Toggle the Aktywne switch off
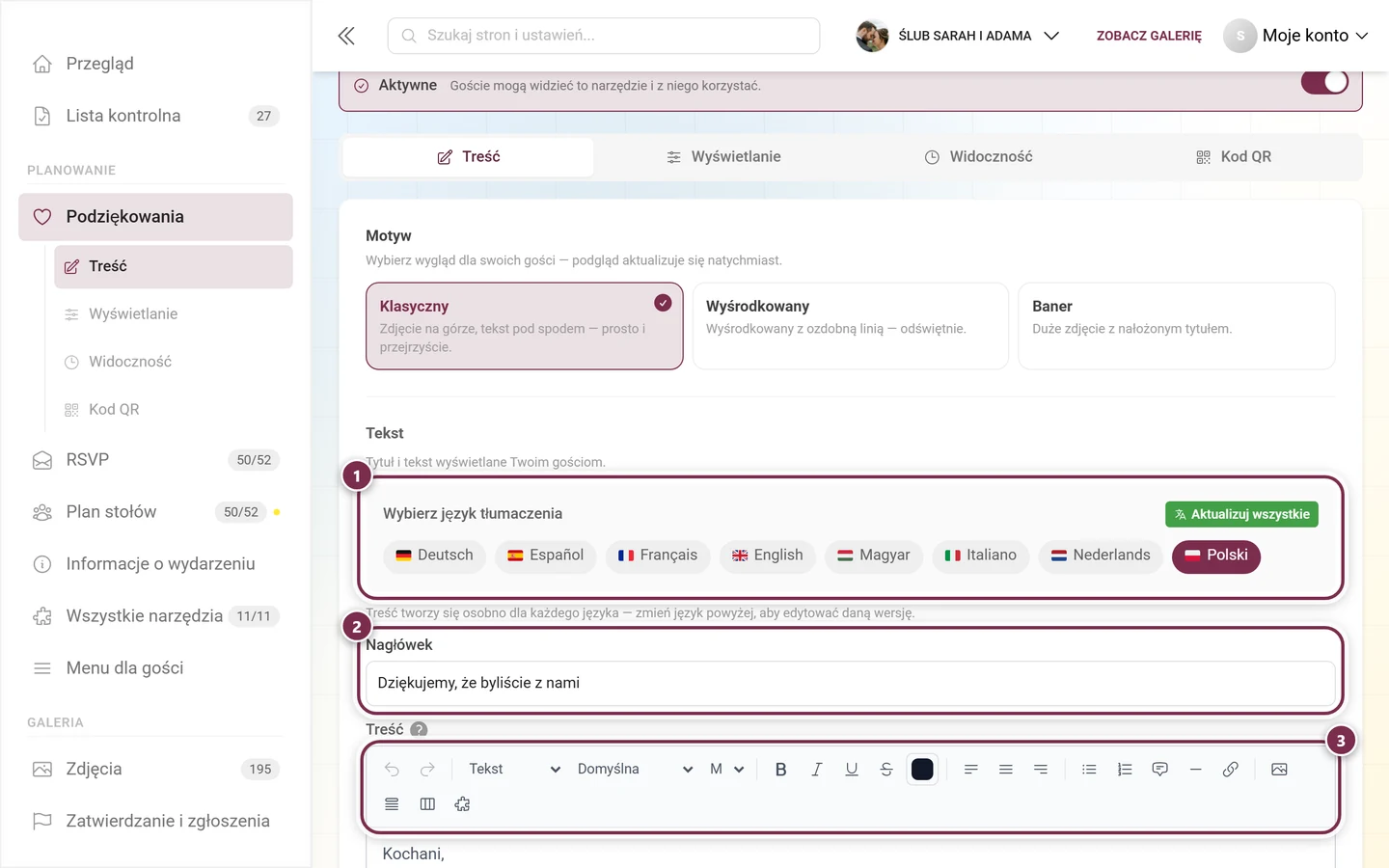 click(x=1324, y=82)
